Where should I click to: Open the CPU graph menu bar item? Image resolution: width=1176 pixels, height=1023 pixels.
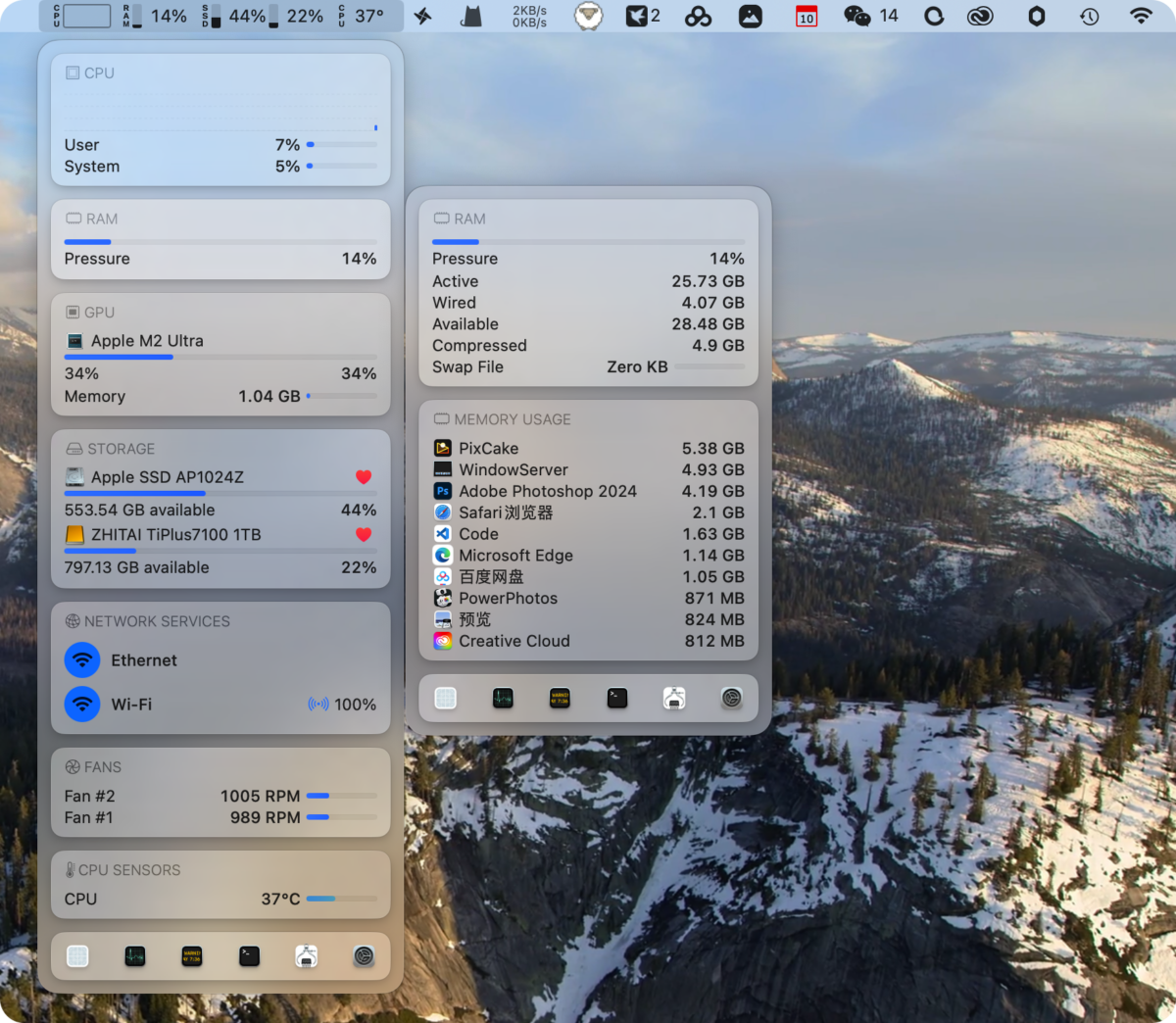tap(80, 16)
